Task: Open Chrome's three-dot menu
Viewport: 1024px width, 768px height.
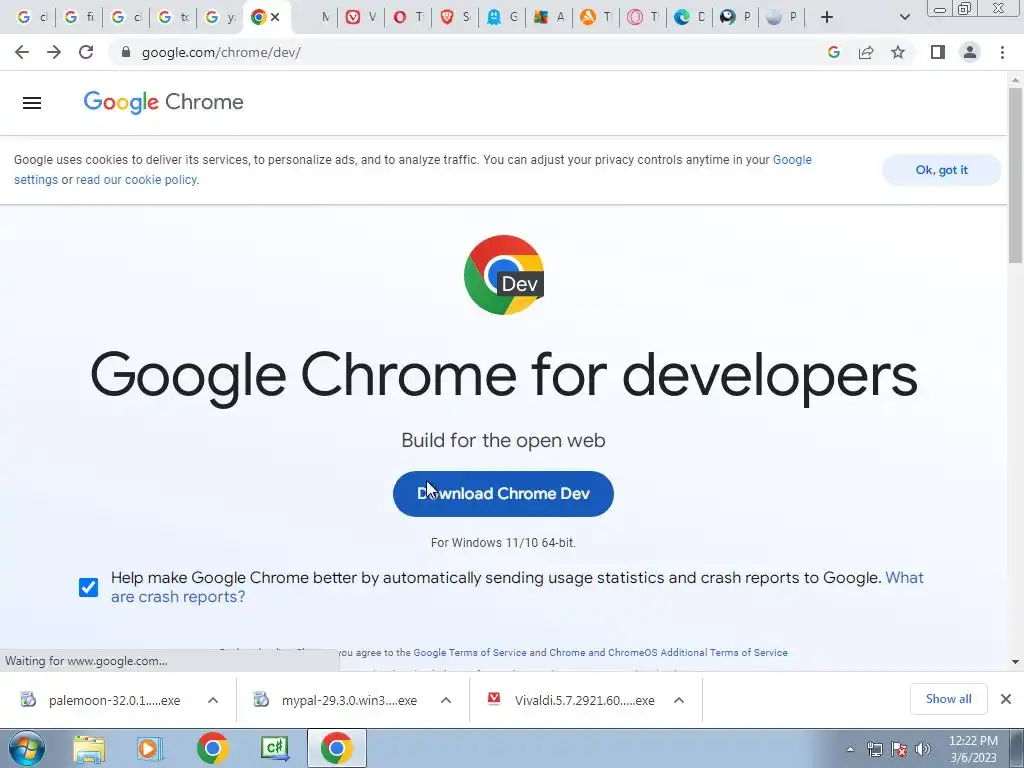Action: click(x=1002, y=52)
